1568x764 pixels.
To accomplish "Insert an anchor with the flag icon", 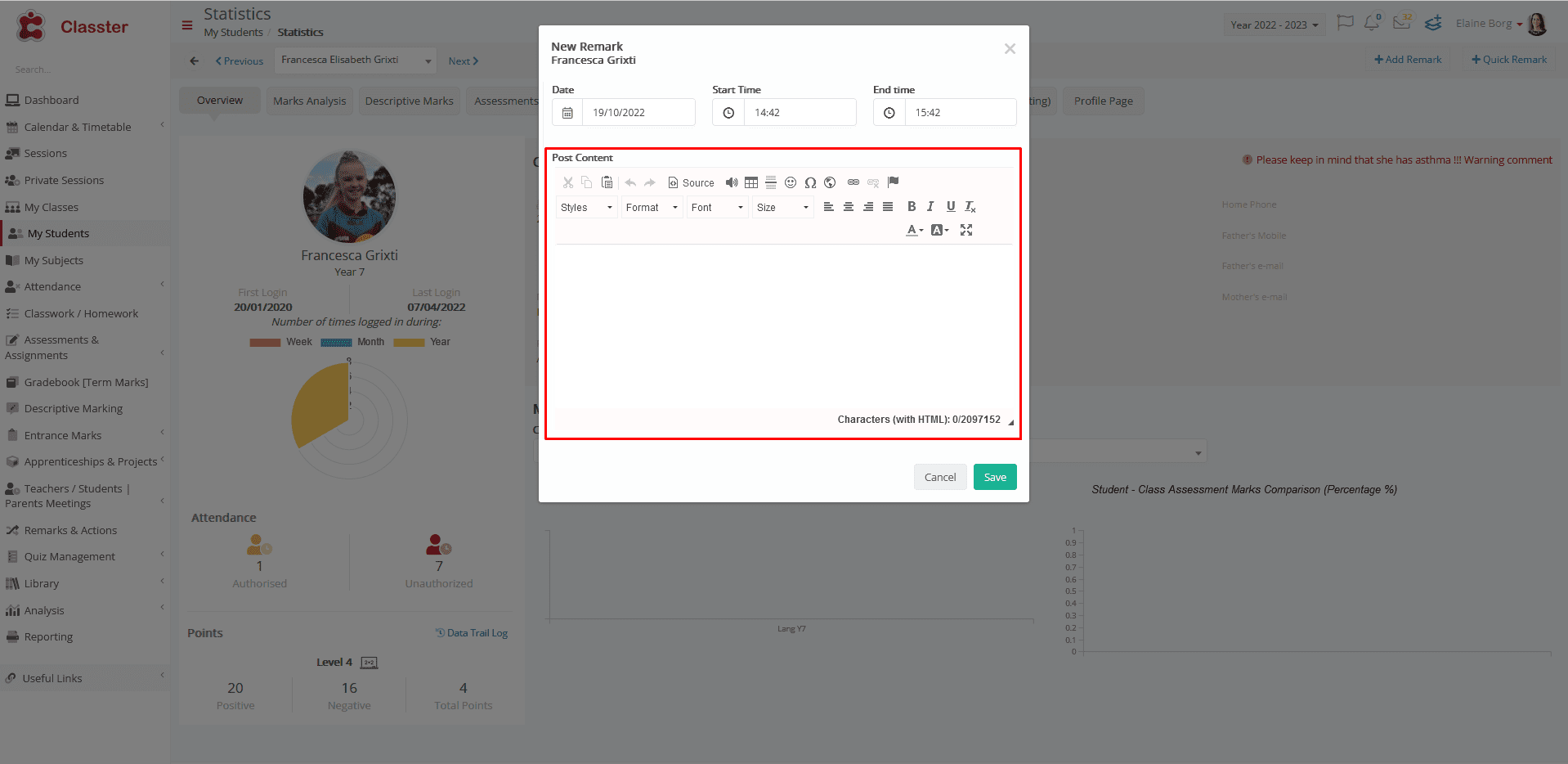I will point(893,182).
